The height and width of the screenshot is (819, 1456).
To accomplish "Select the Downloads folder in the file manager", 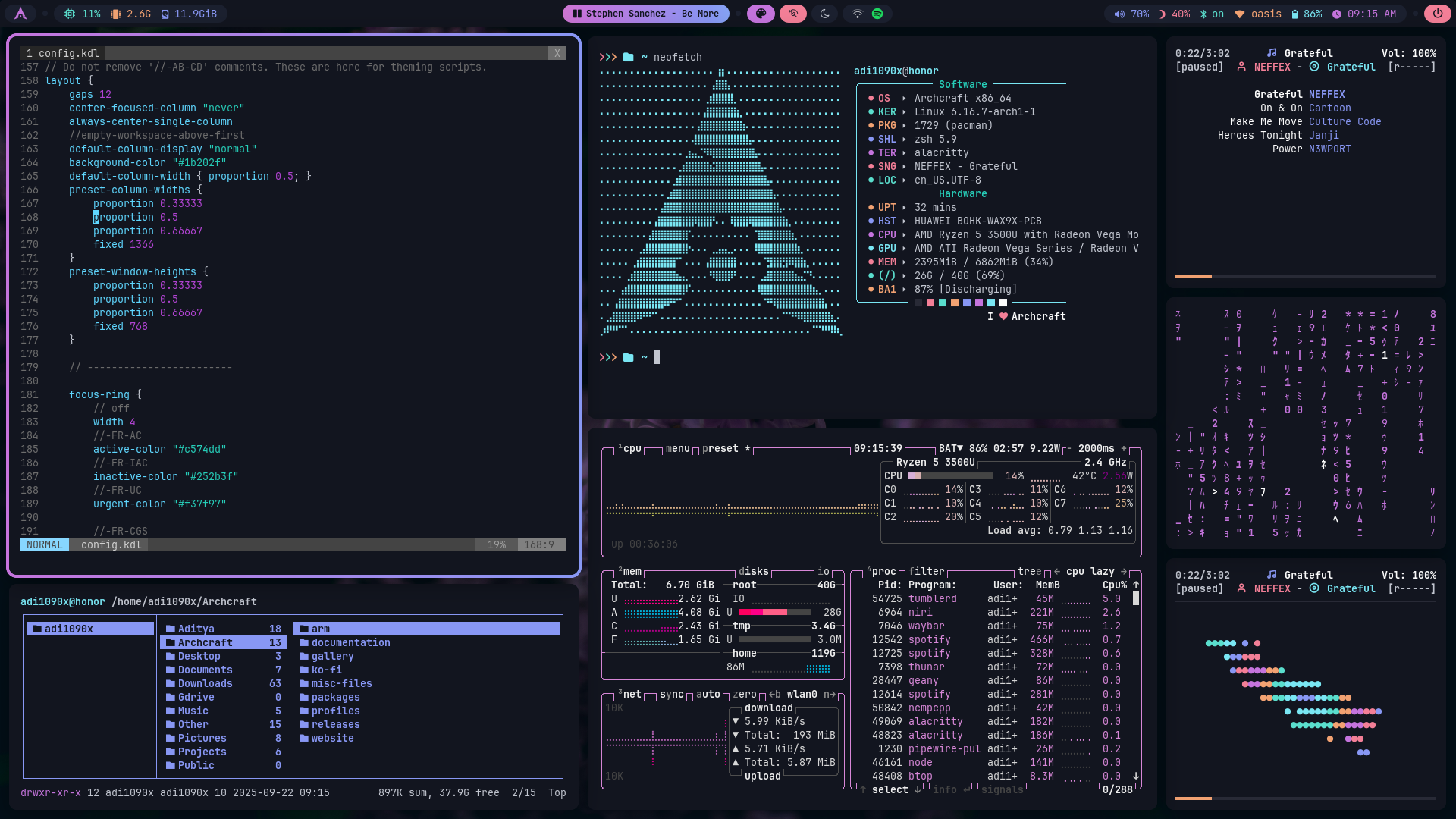I will pos(205,683).
